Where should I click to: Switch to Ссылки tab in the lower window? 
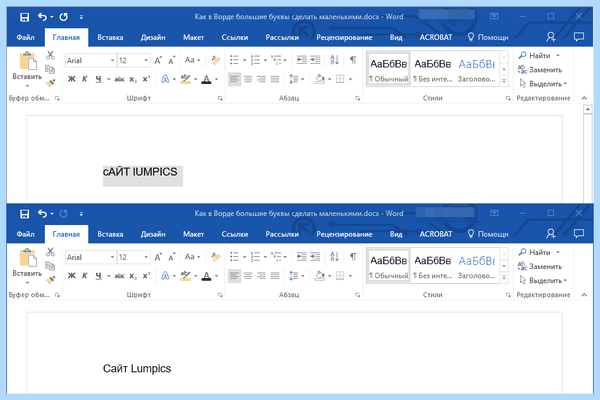235,234
